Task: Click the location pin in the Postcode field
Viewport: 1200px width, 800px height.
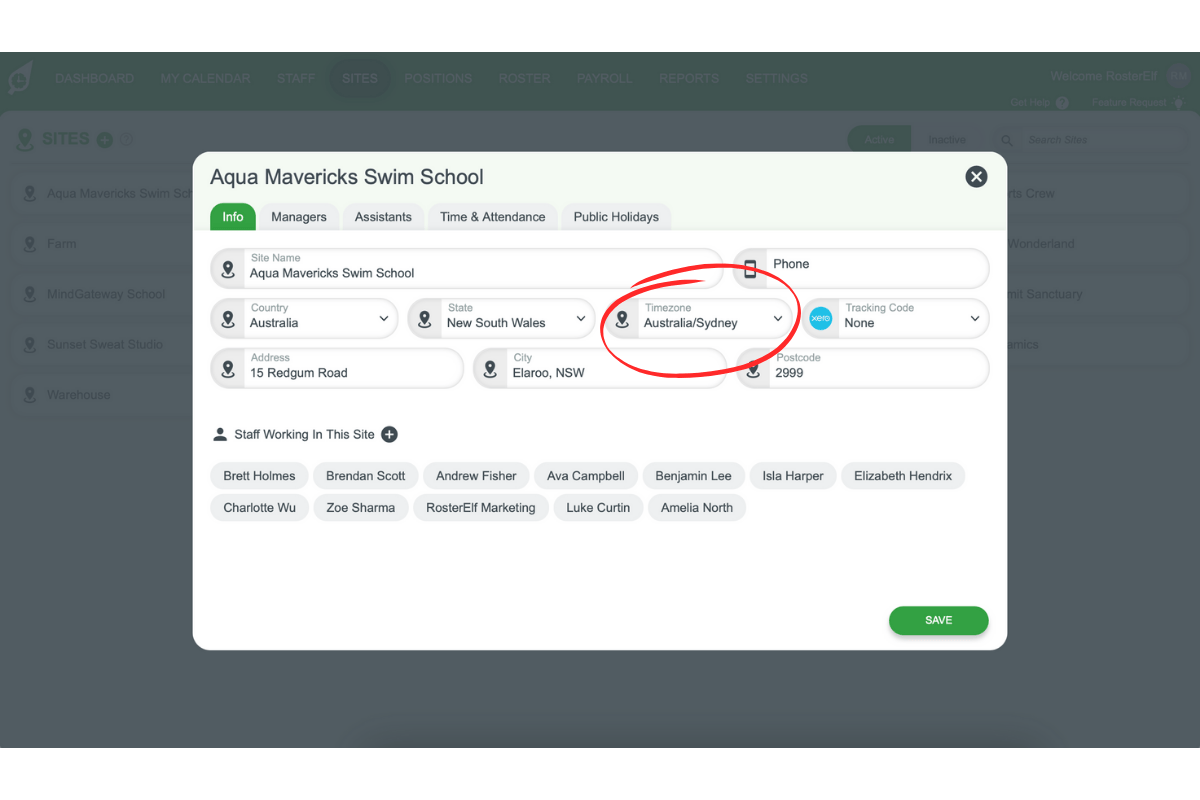Action: click(753, 368)
